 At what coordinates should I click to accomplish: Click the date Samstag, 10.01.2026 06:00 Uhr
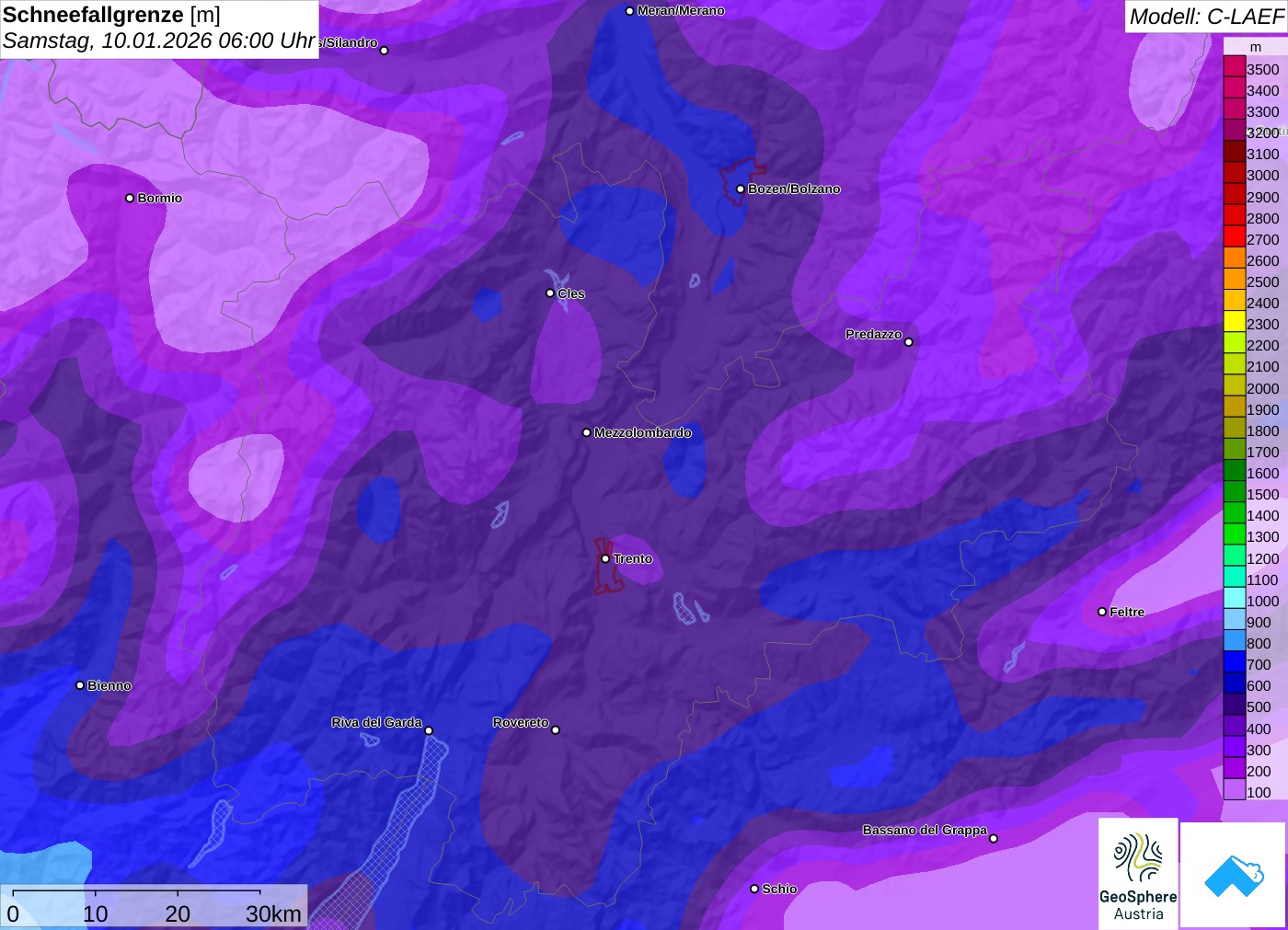click(x=159, y=41)
